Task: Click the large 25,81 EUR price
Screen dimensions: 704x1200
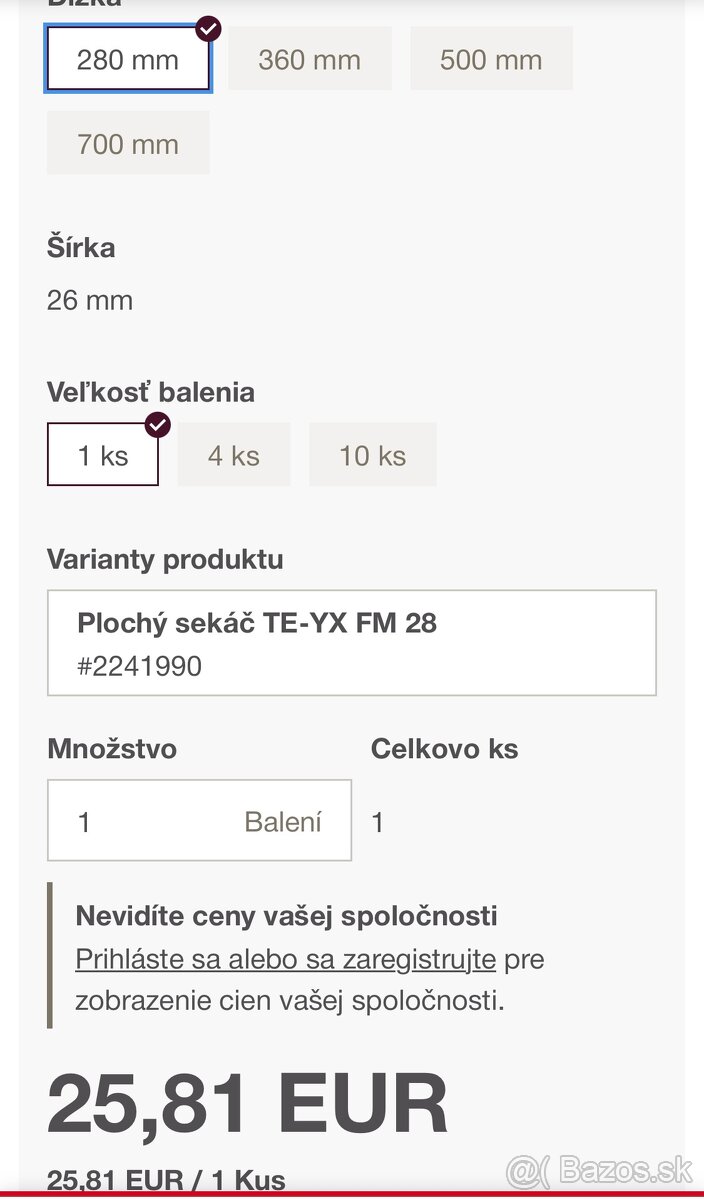Action: pos(247,1105)
